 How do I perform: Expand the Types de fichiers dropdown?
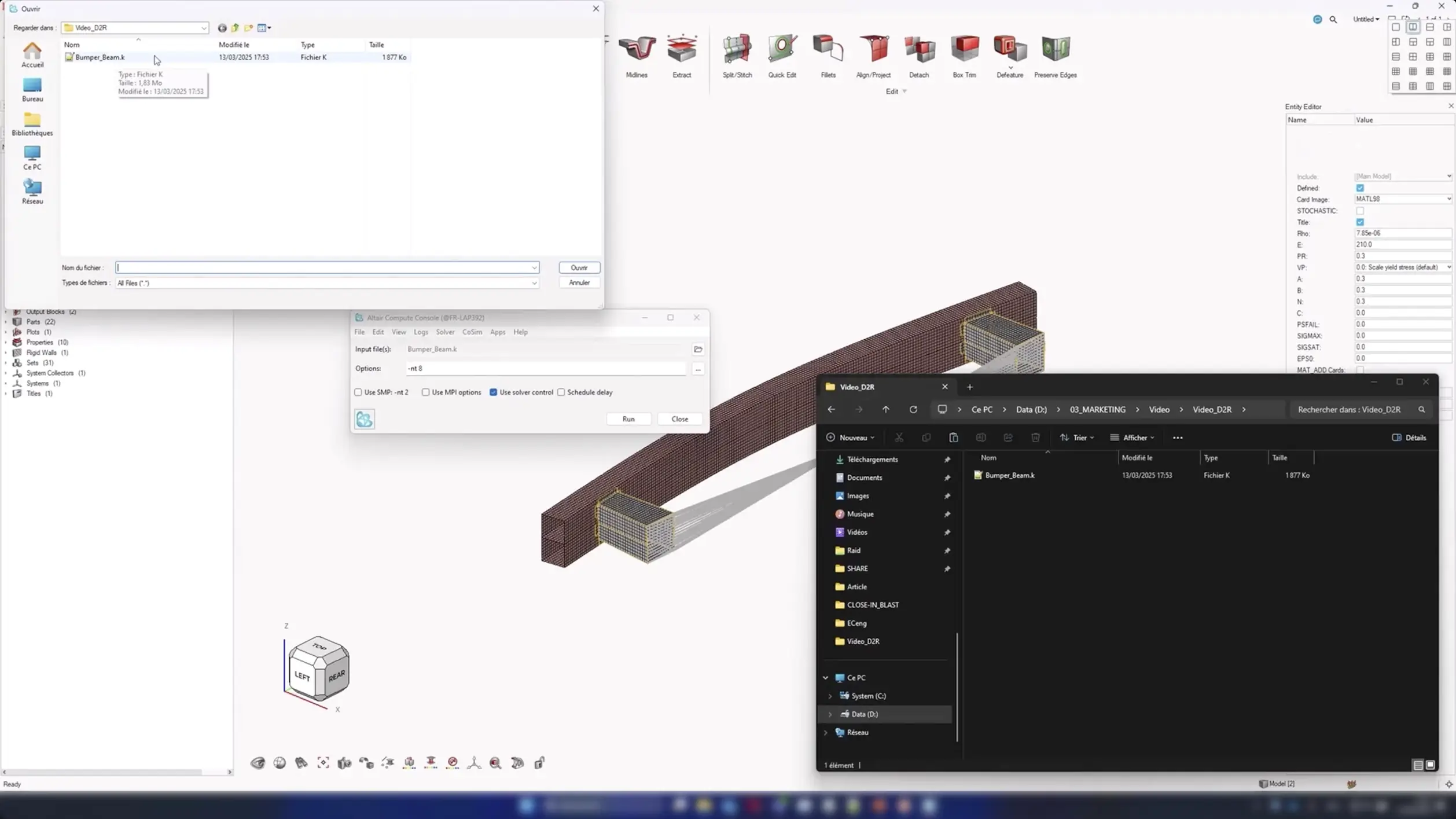534,283
